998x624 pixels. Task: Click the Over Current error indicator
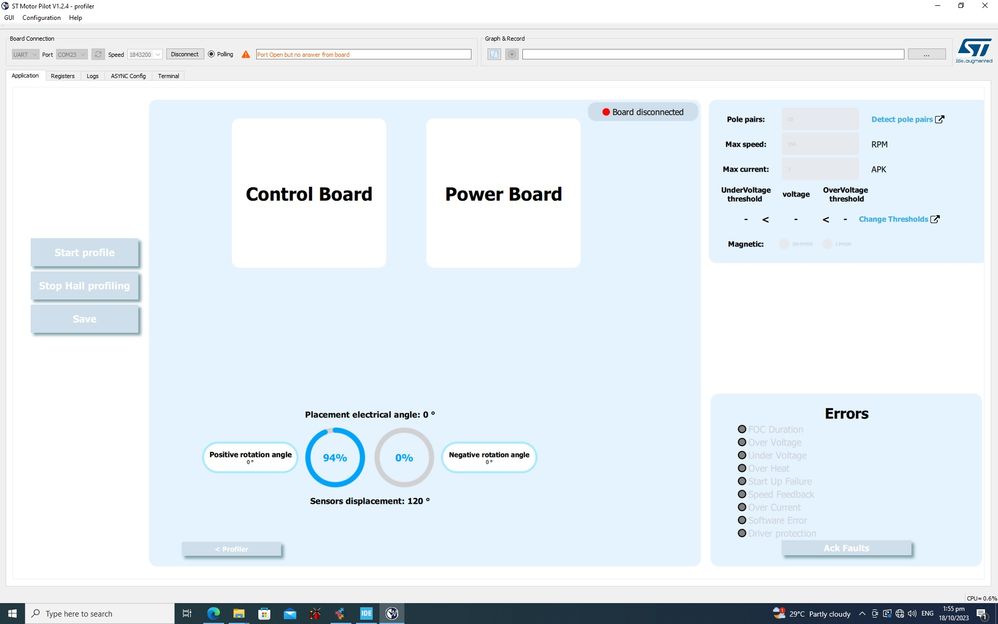(x=741, y=507)
